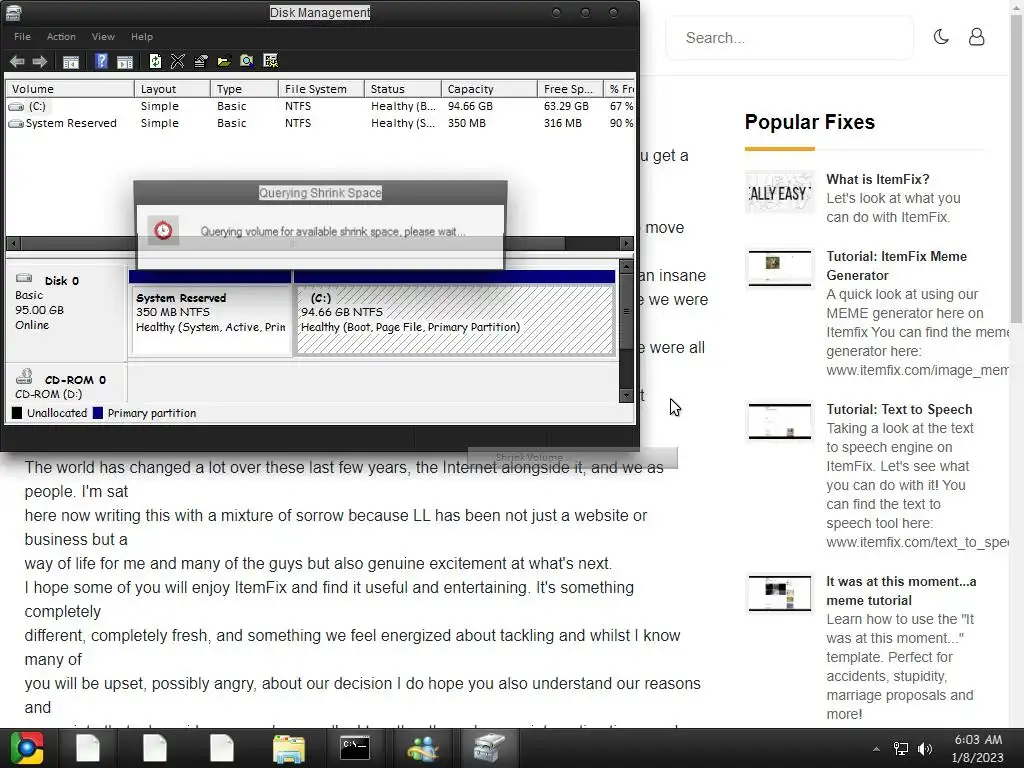
Task: Open the Tutorial: Text to Speech link
Action: click(x=899, y=409)
